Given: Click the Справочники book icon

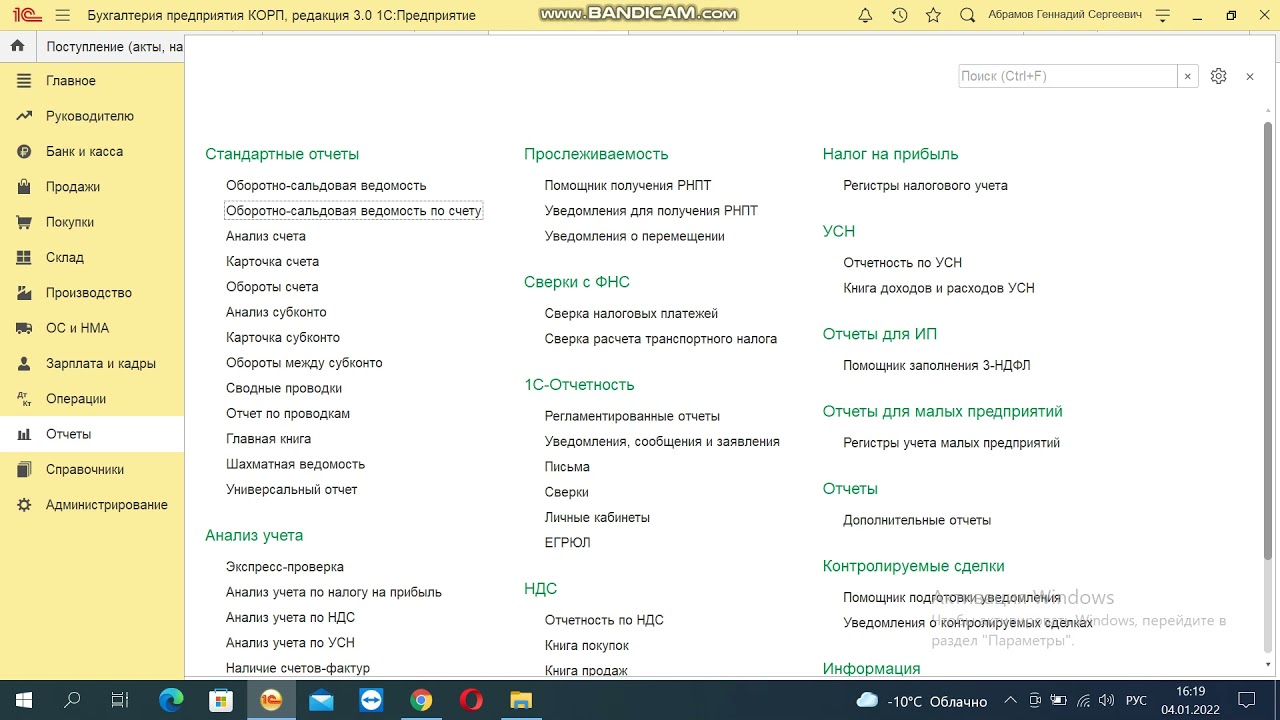Looking at the screenshot, I should (24, 469).
